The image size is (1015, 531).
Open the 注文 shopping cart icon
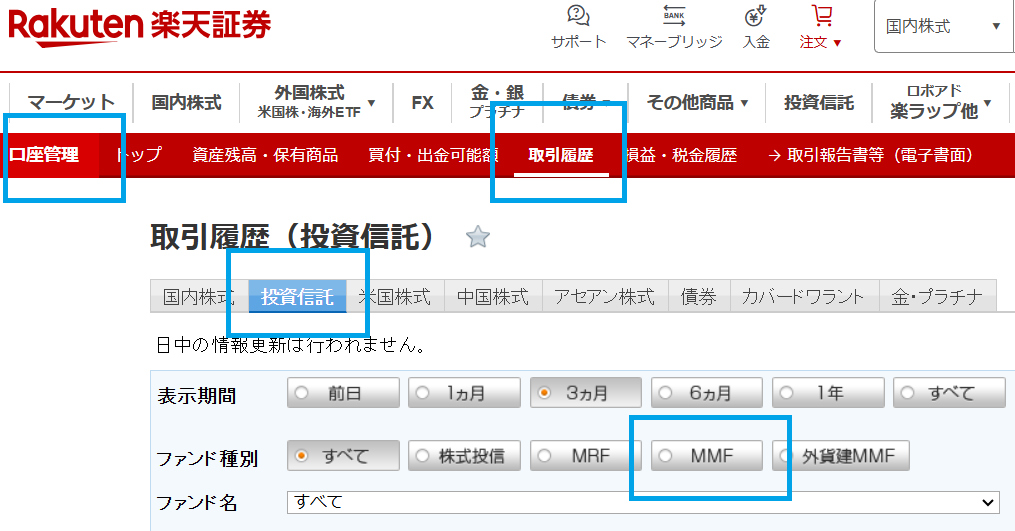[x=821, y=17]
